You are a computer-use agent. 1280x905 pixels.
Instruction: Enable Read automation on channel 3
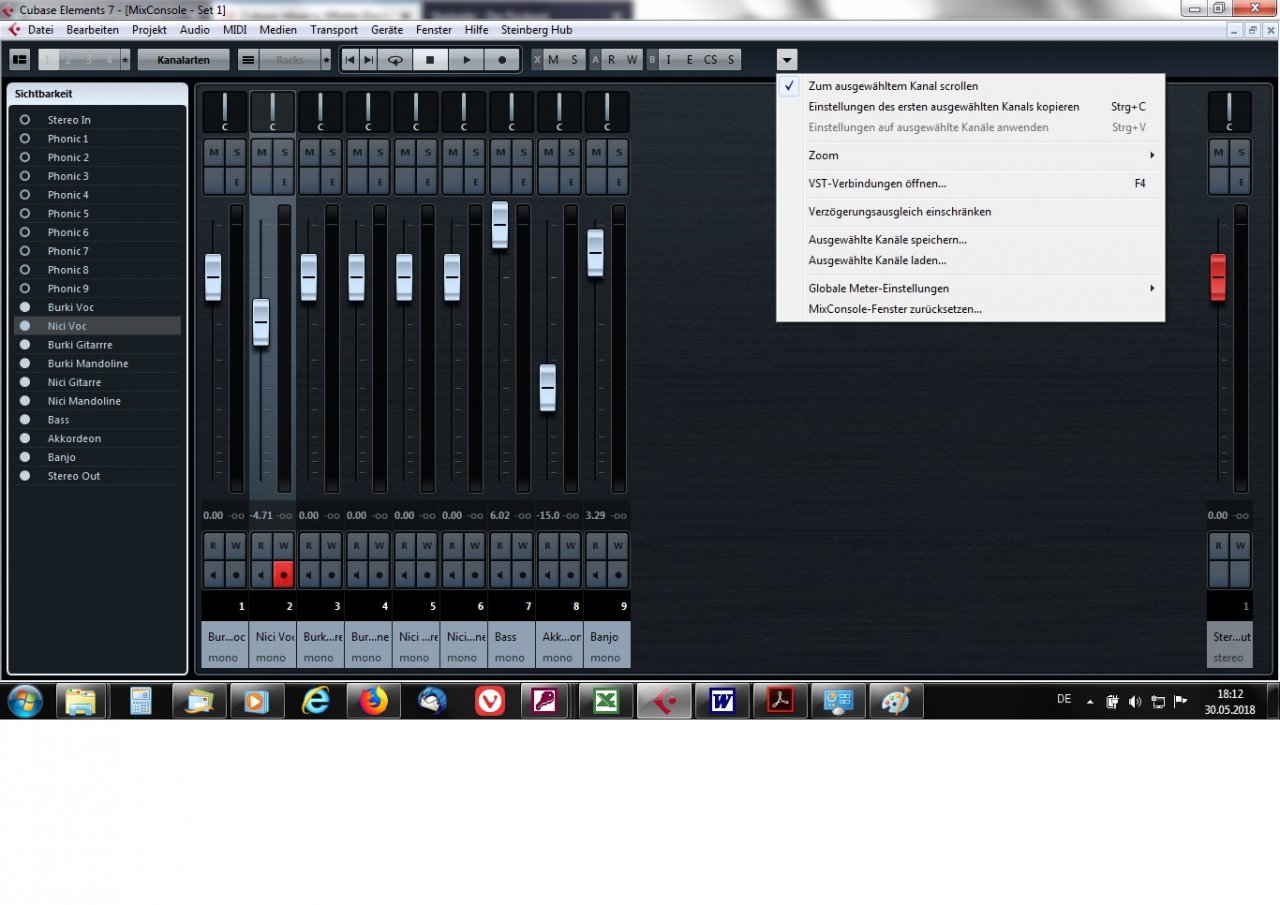[x=309, y=546]
